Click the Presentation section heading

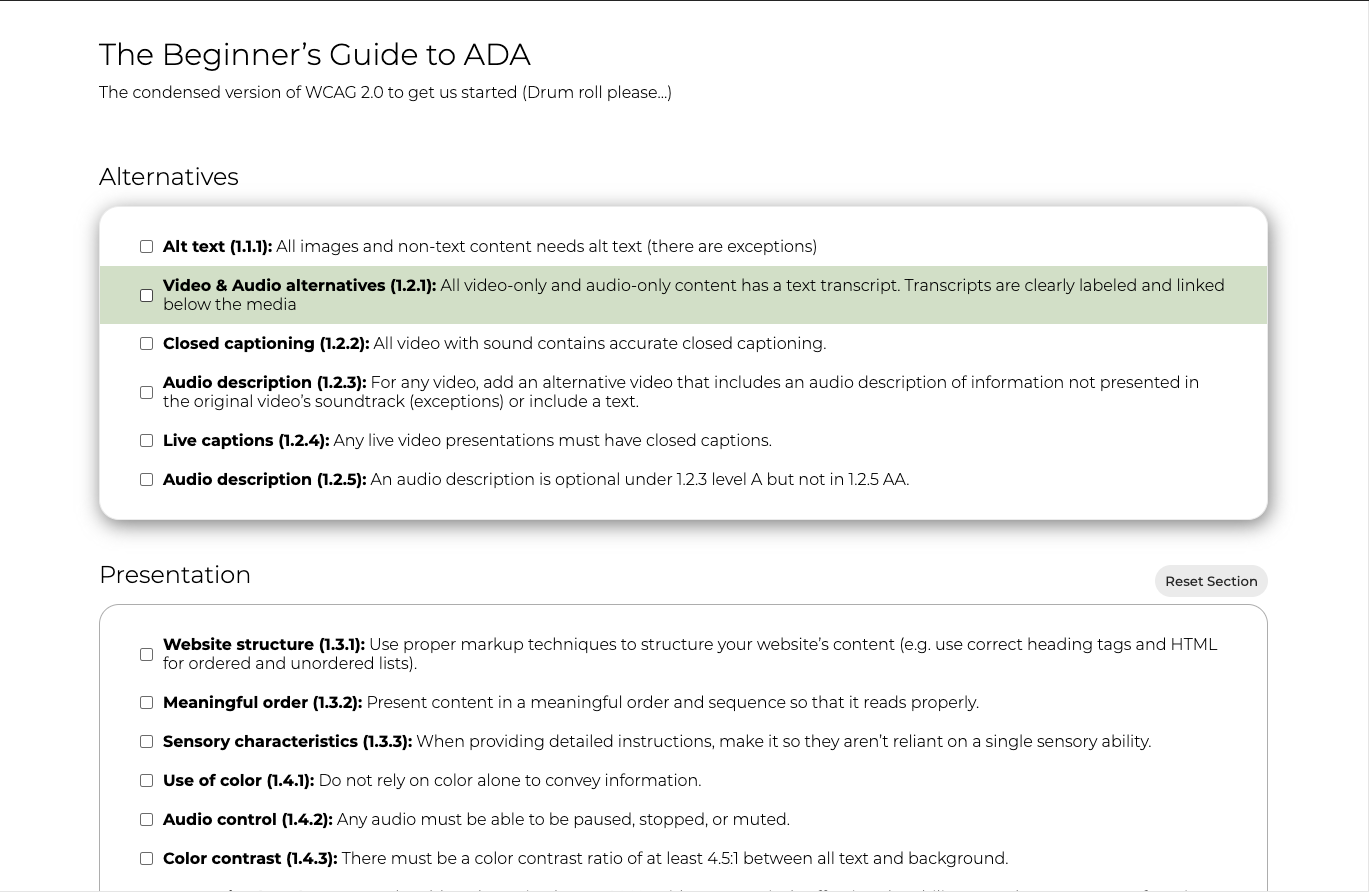coord(175,575)
